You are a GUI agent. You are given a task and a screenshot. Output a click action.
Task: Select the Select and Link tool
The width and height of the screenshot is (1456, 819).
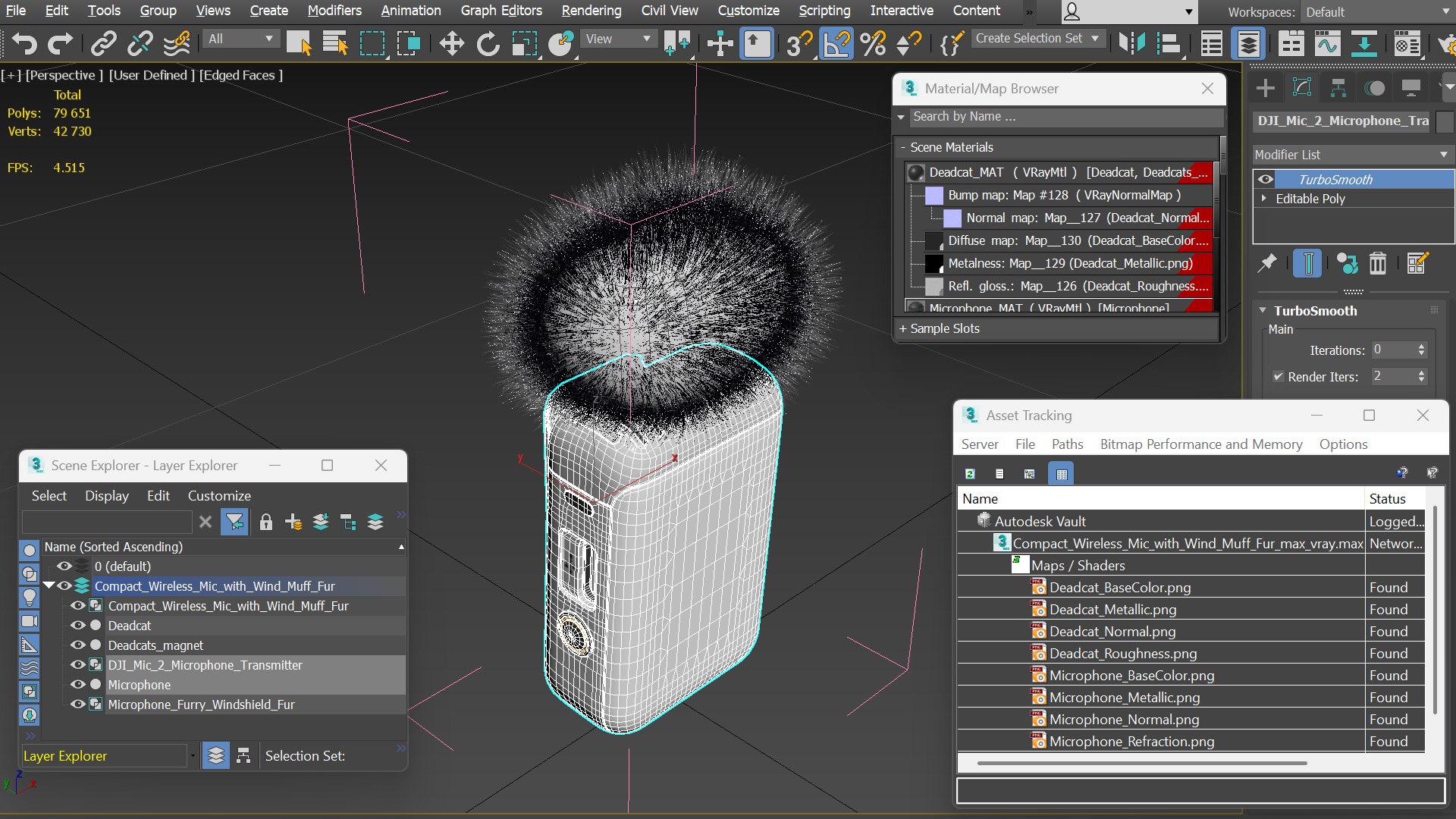click(x=103, y=43)
